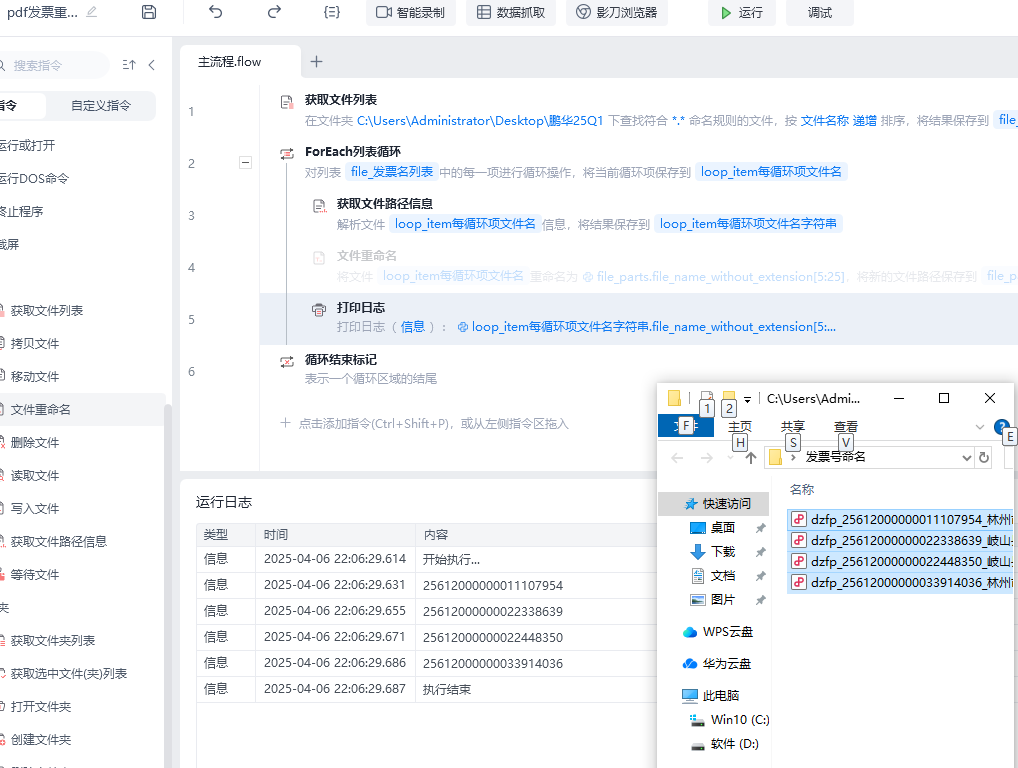Collapse the left command panel chevron
The height and width of the screenshot is (768, 1018).
tap(152, 65)
